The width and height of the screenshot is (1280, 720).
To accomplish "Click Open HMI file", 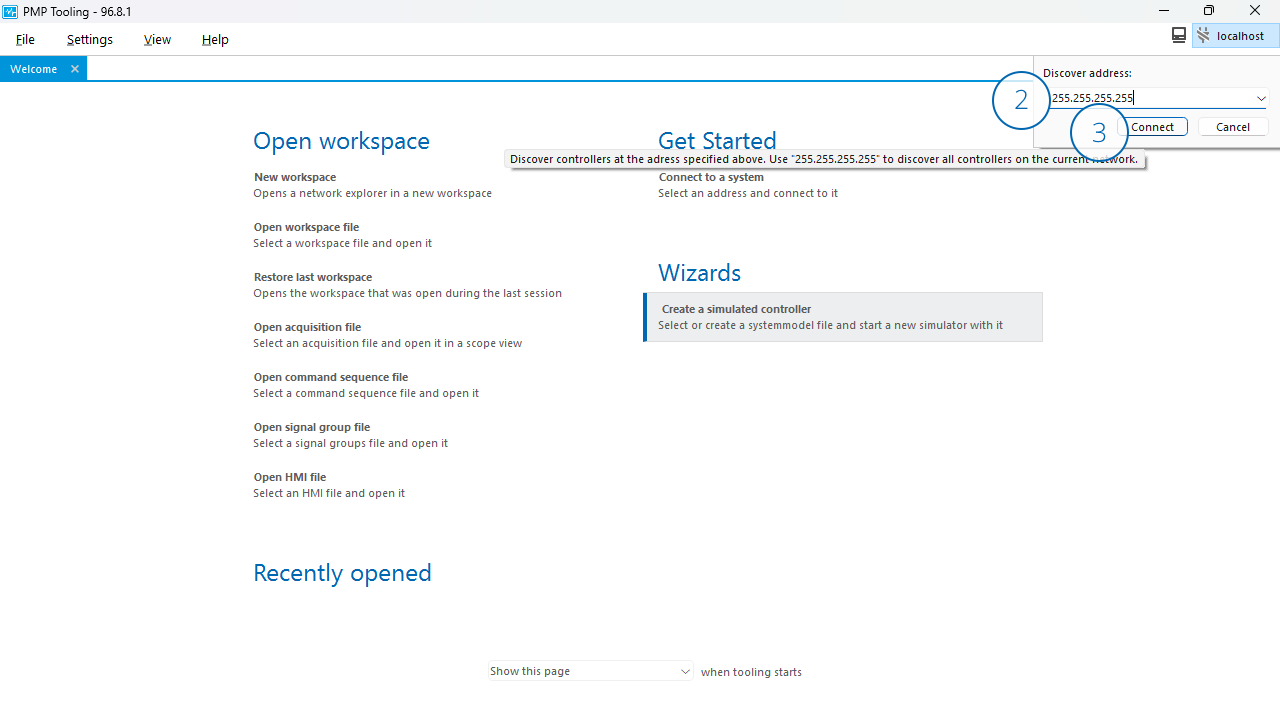I will (289, 477).
